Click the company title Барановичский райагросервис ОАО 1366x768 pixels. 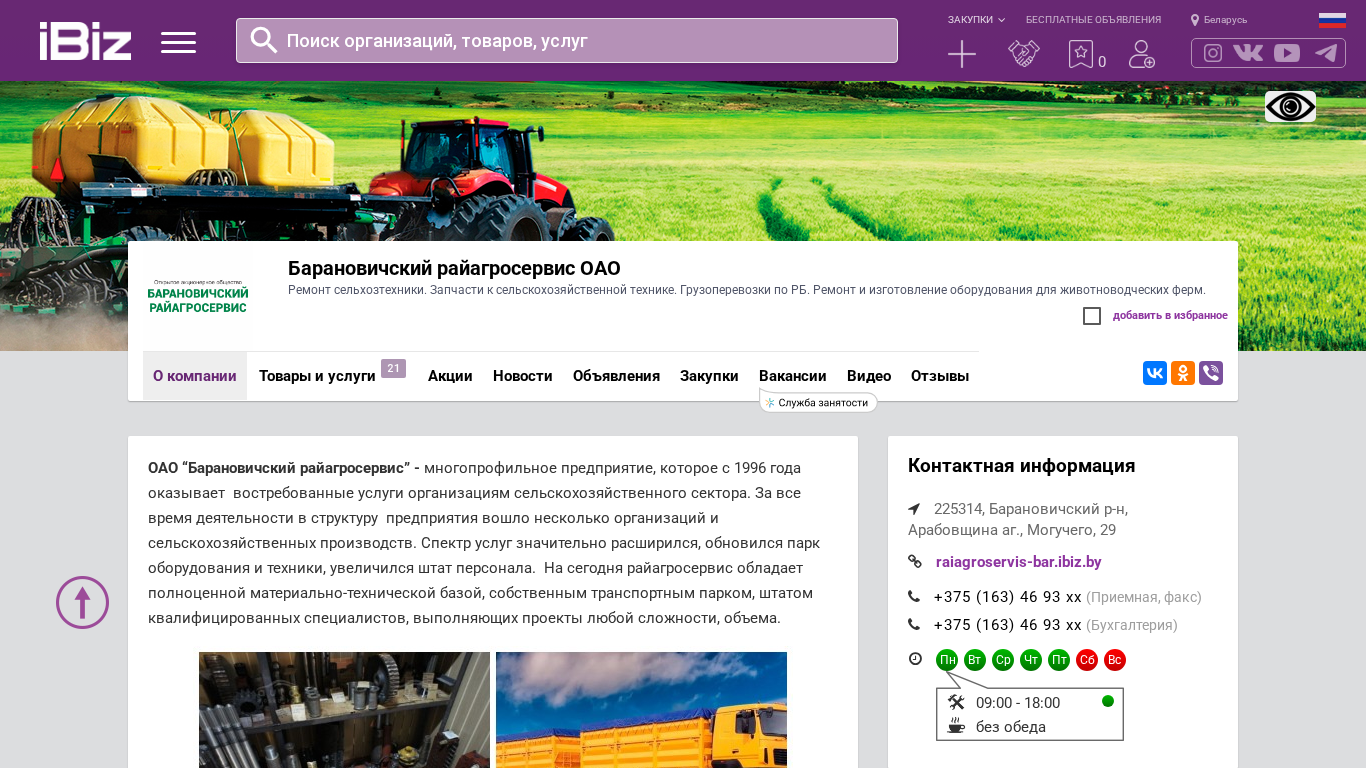454,268
